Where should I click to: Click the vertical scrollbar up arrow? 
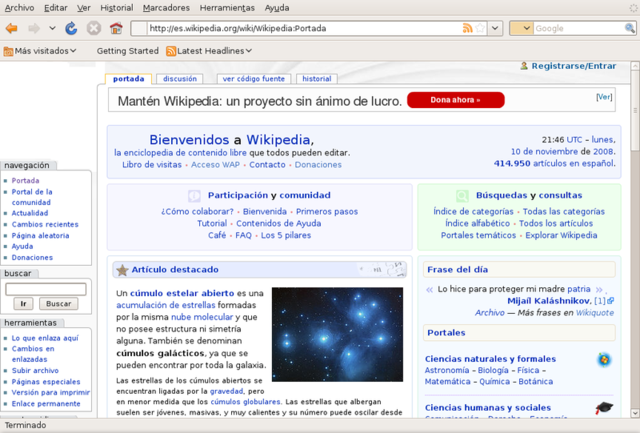point(635,66)
